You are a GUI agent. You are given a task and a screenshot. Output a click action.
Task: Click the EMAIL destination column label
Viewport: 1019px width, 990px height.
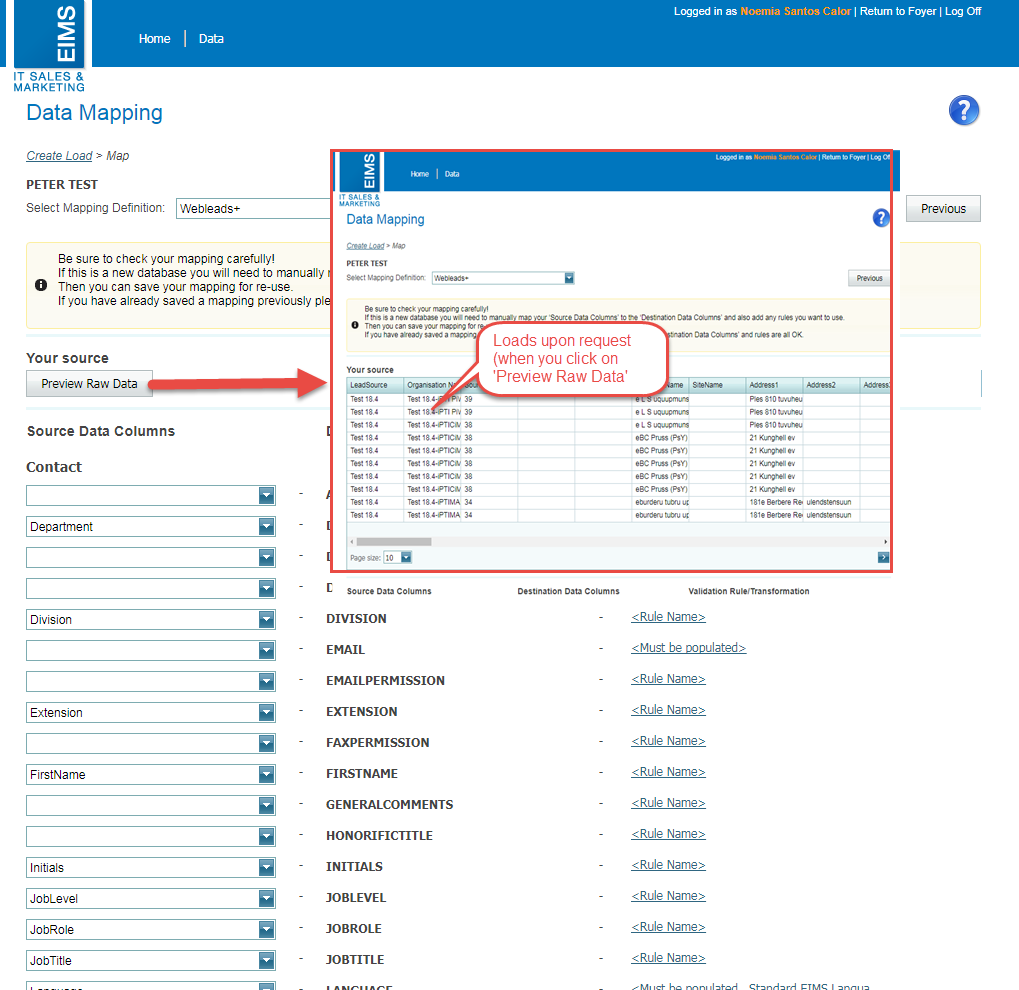pos(345,650)
